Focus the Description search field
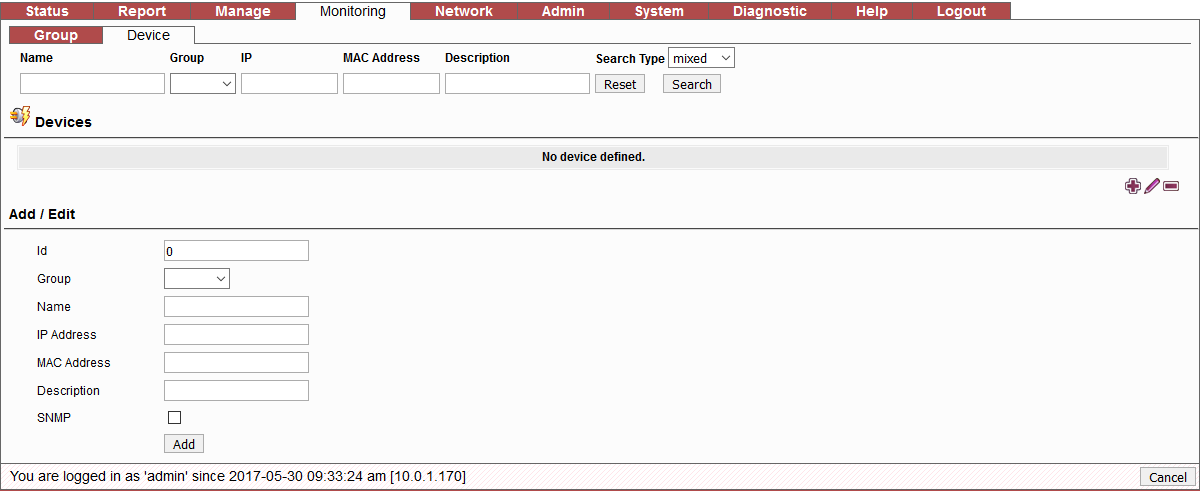 (x=517, y=84)
